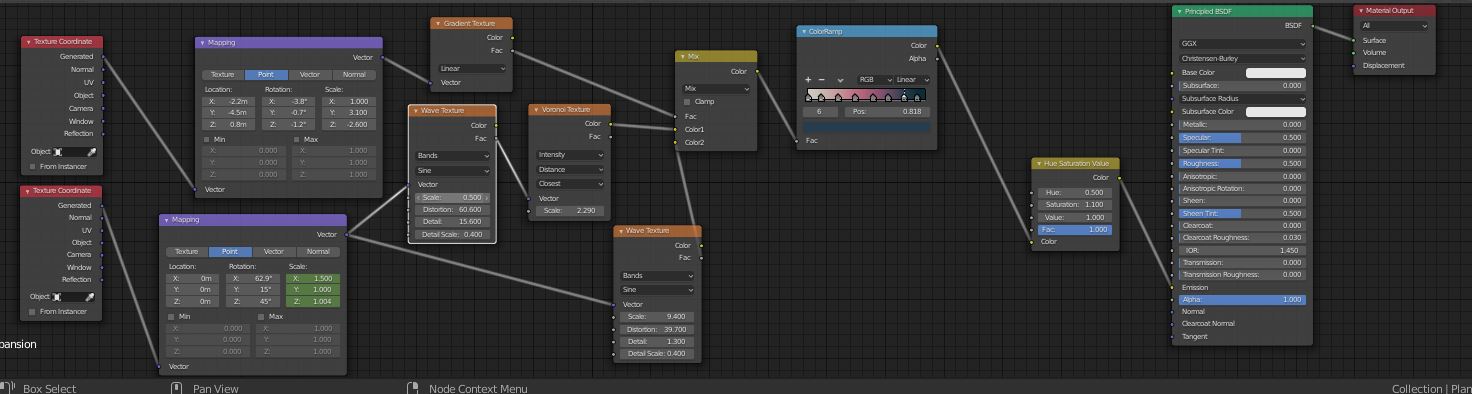1472x394 pixels.
Task: Click the eyedropper in the lower Texture Coordinate node
Action: 90,297
